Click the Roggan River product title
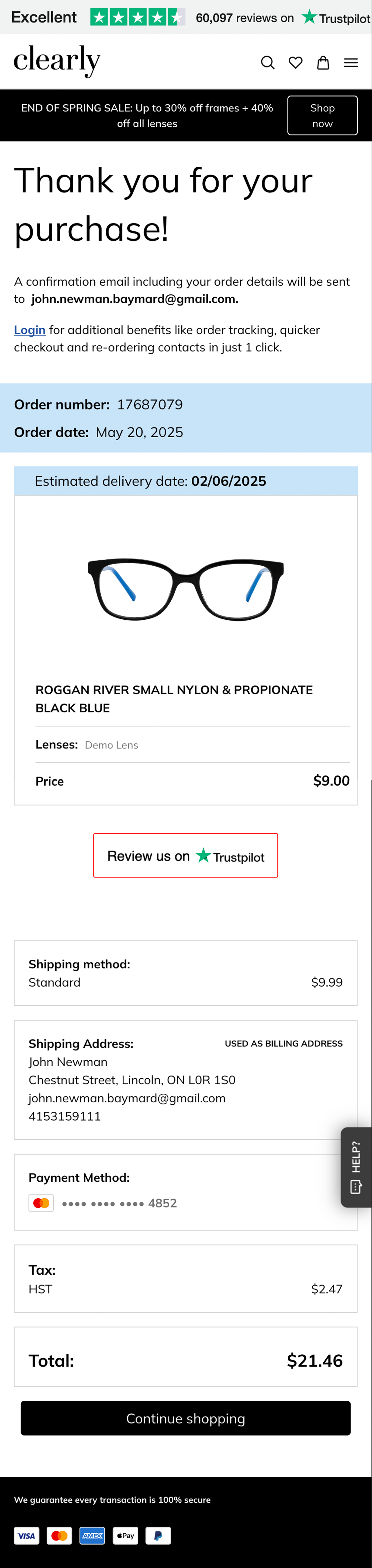This screenshot has height=1568, width=372. [174, 699]
